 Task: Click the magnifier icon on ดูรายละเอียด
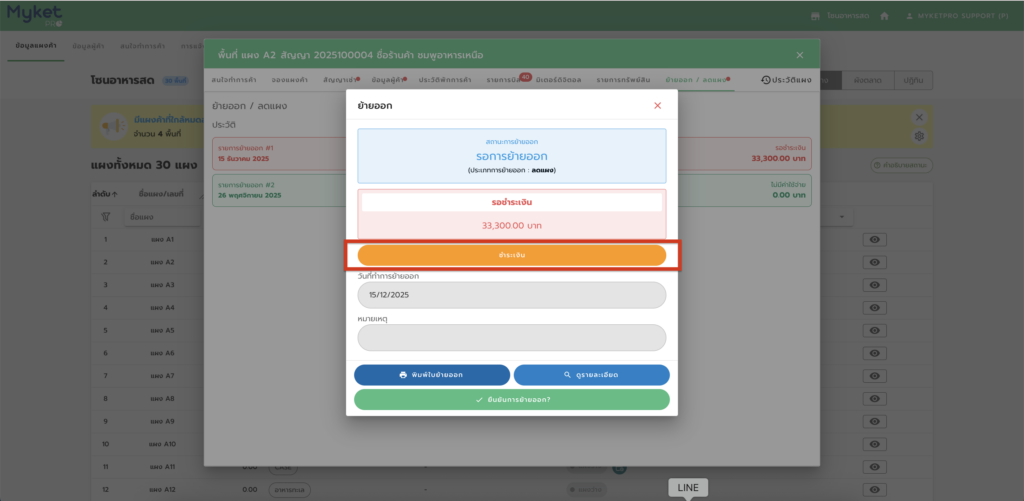pyautogui.click(x=567, y=375)
